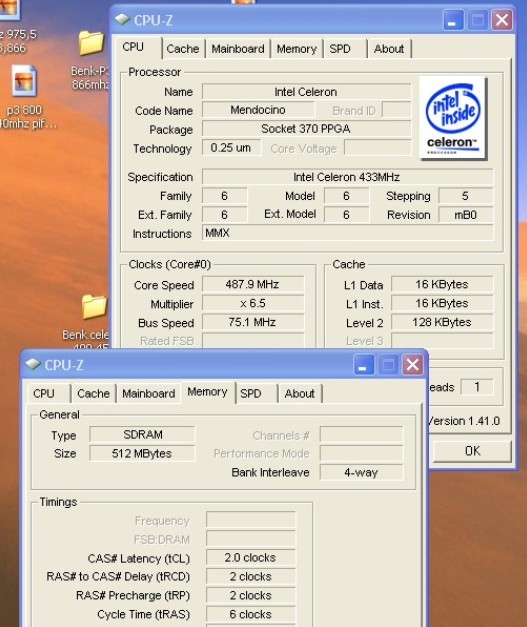The image size is (527, 627).
Task: Select Memory tab in lower CPU-Z window
Action: point(207,392)
